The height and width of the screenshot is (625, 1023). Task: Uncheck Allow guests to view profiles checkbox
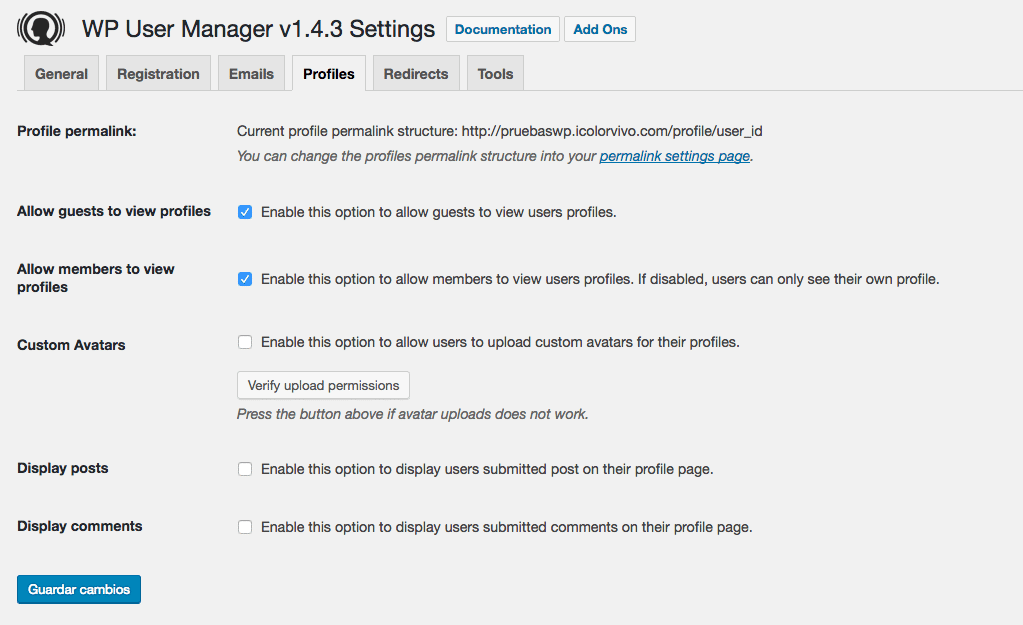point(245,212)
